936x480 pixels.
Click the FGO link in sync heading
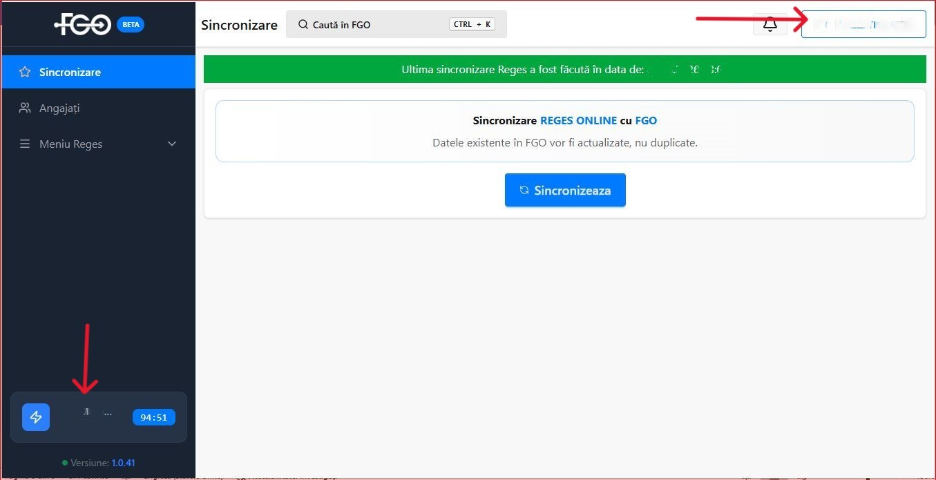click(x=646, y=120)
